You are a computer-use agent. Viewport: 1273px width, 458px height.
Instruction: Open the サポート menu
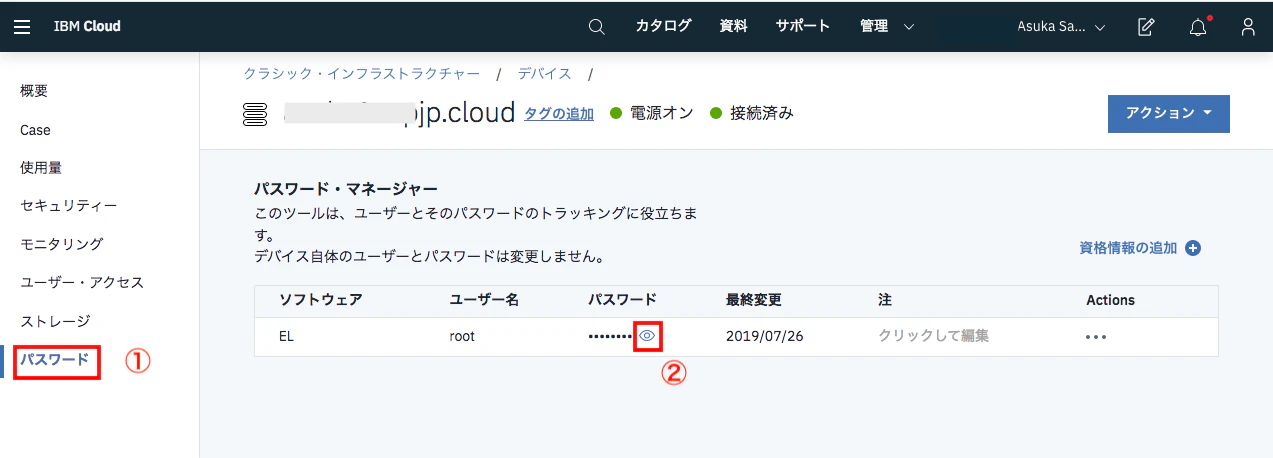click(x=803, y=26)
